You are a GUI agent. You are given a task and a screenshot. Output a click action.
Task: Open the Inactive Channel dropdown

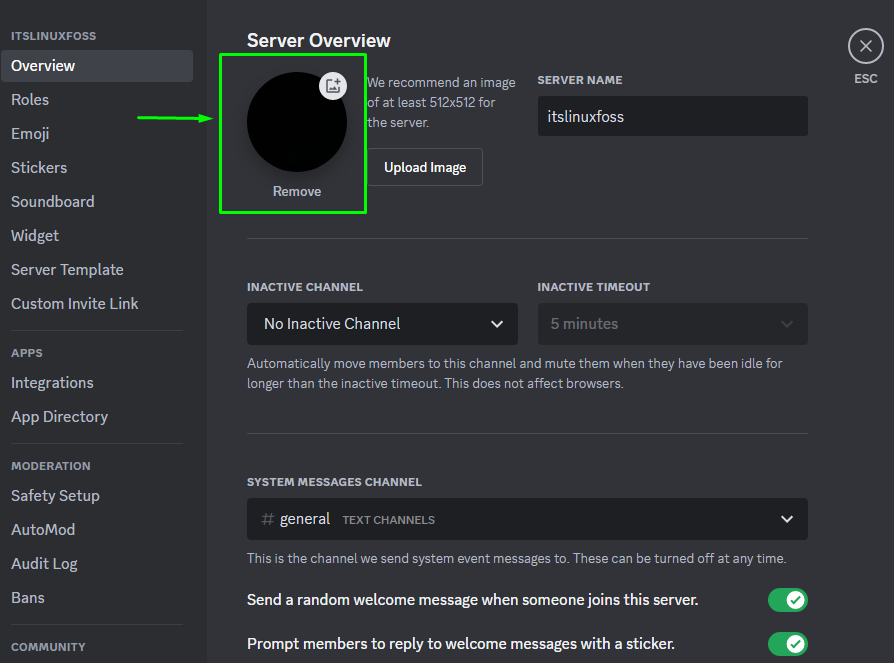pos(382,324)
